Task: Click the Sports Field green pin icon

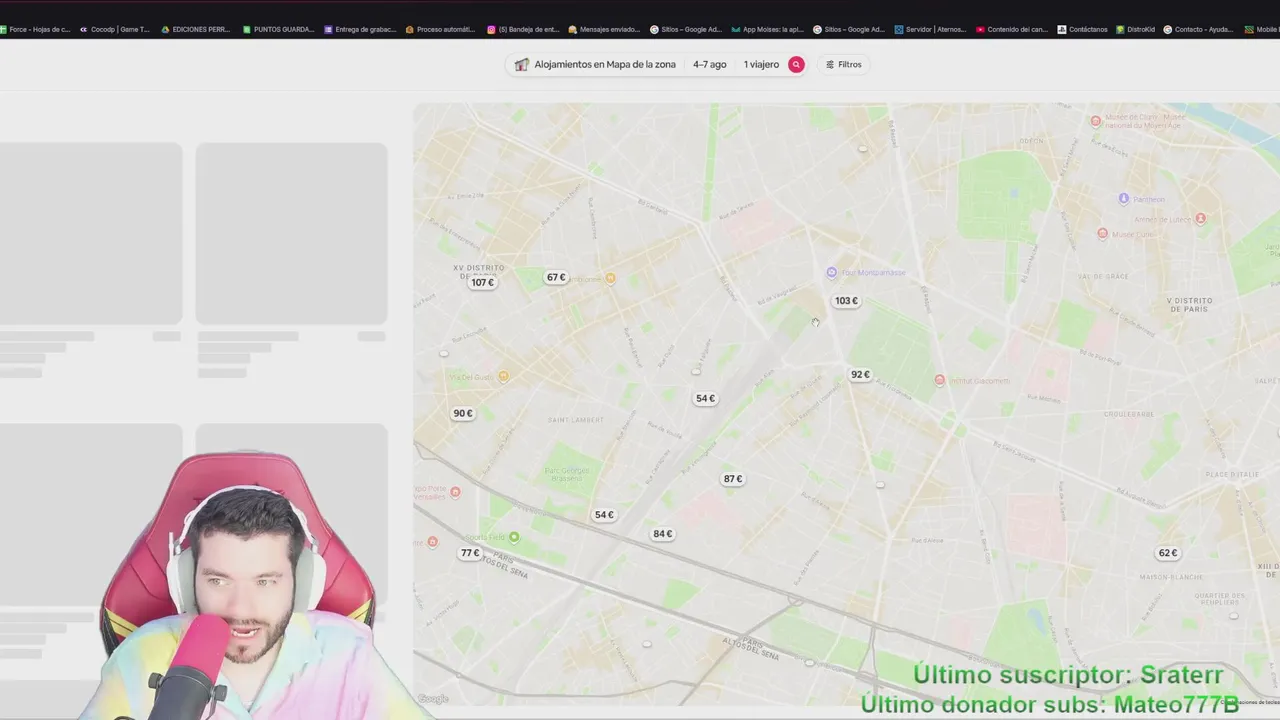Action: [514, 538]
